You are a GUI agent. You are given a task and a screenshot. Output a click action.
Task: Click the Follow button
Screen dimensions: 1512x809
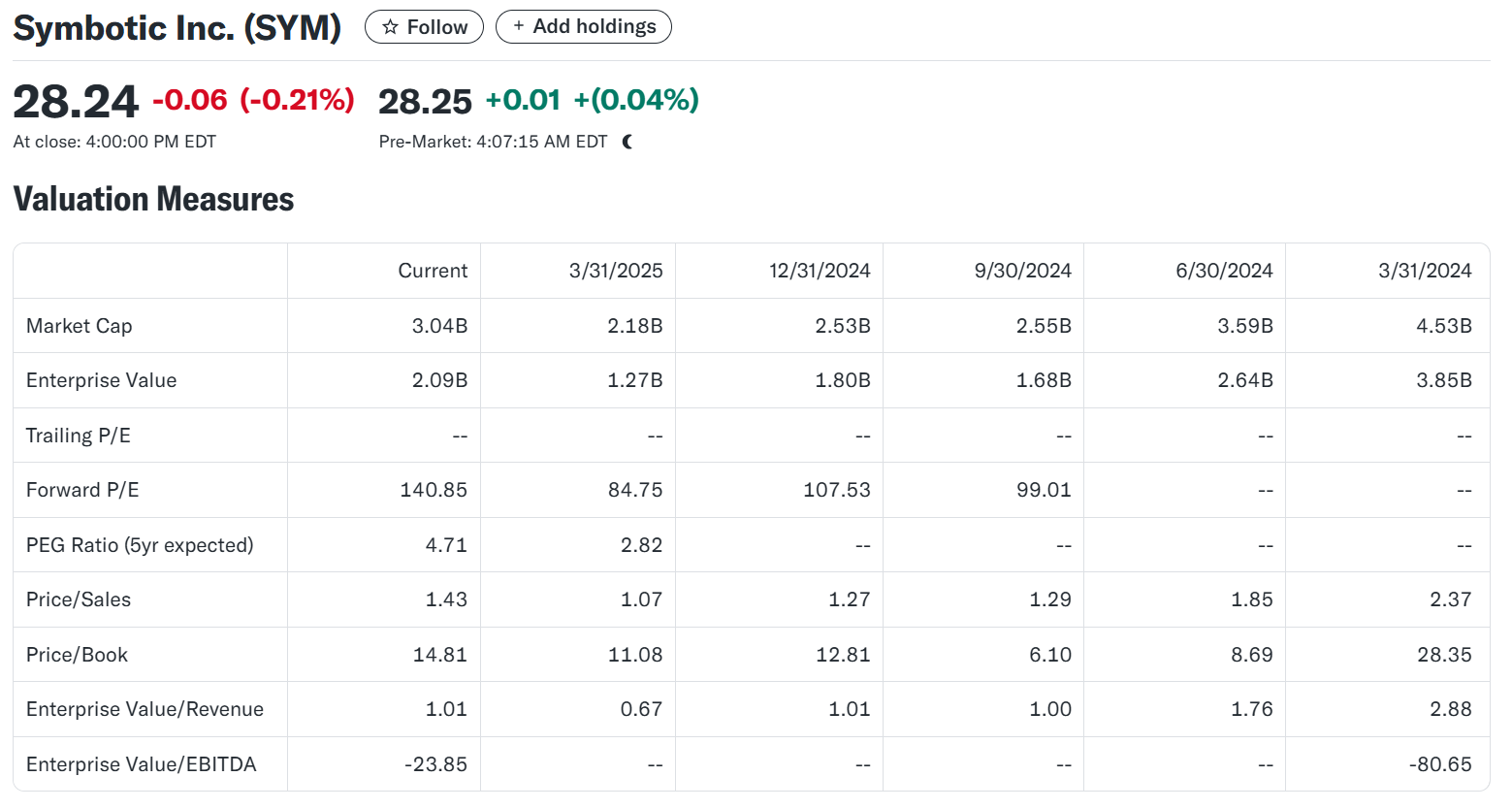(x=424, y=26)
